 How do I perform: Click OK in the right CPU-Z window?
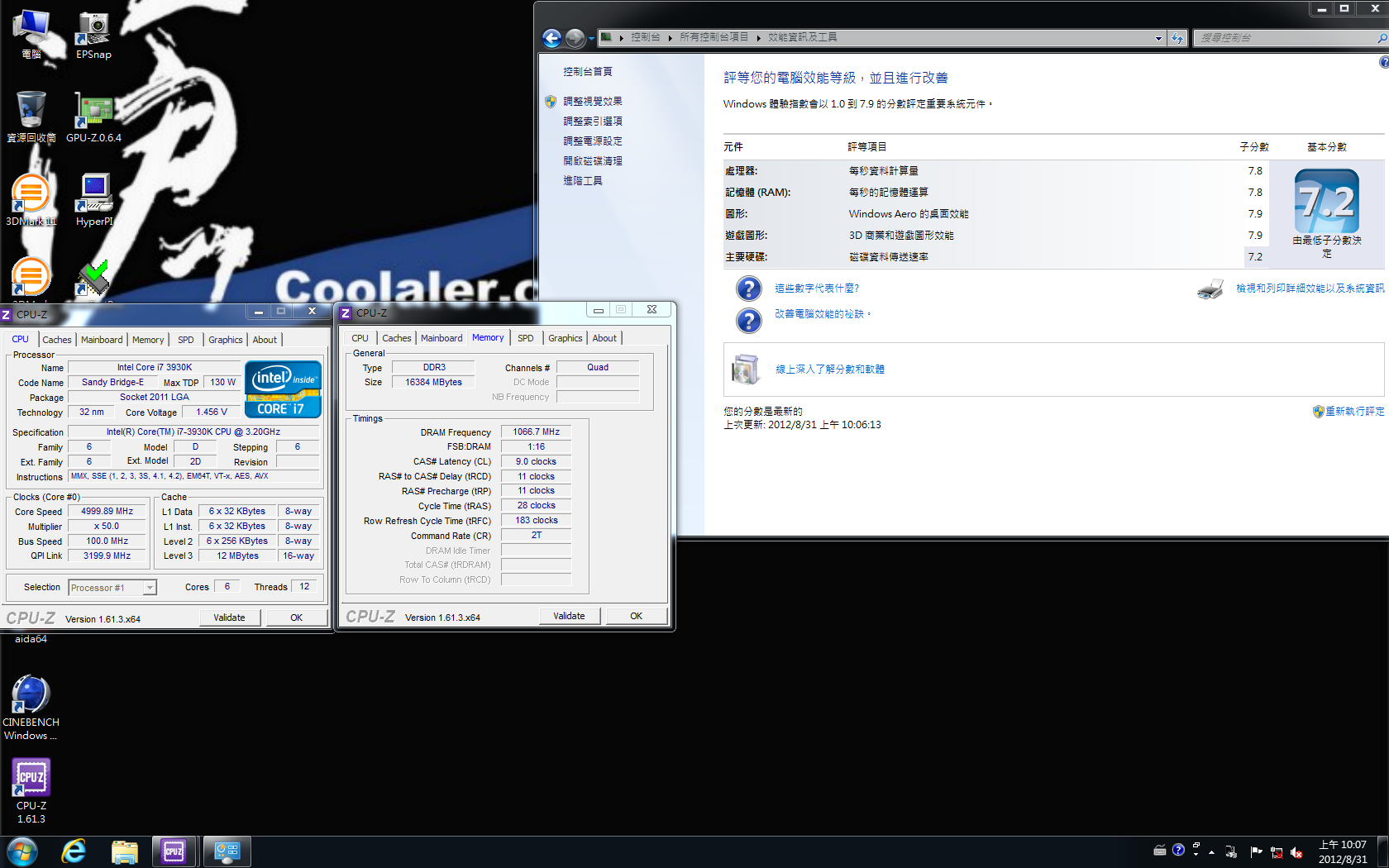point(636,616)
